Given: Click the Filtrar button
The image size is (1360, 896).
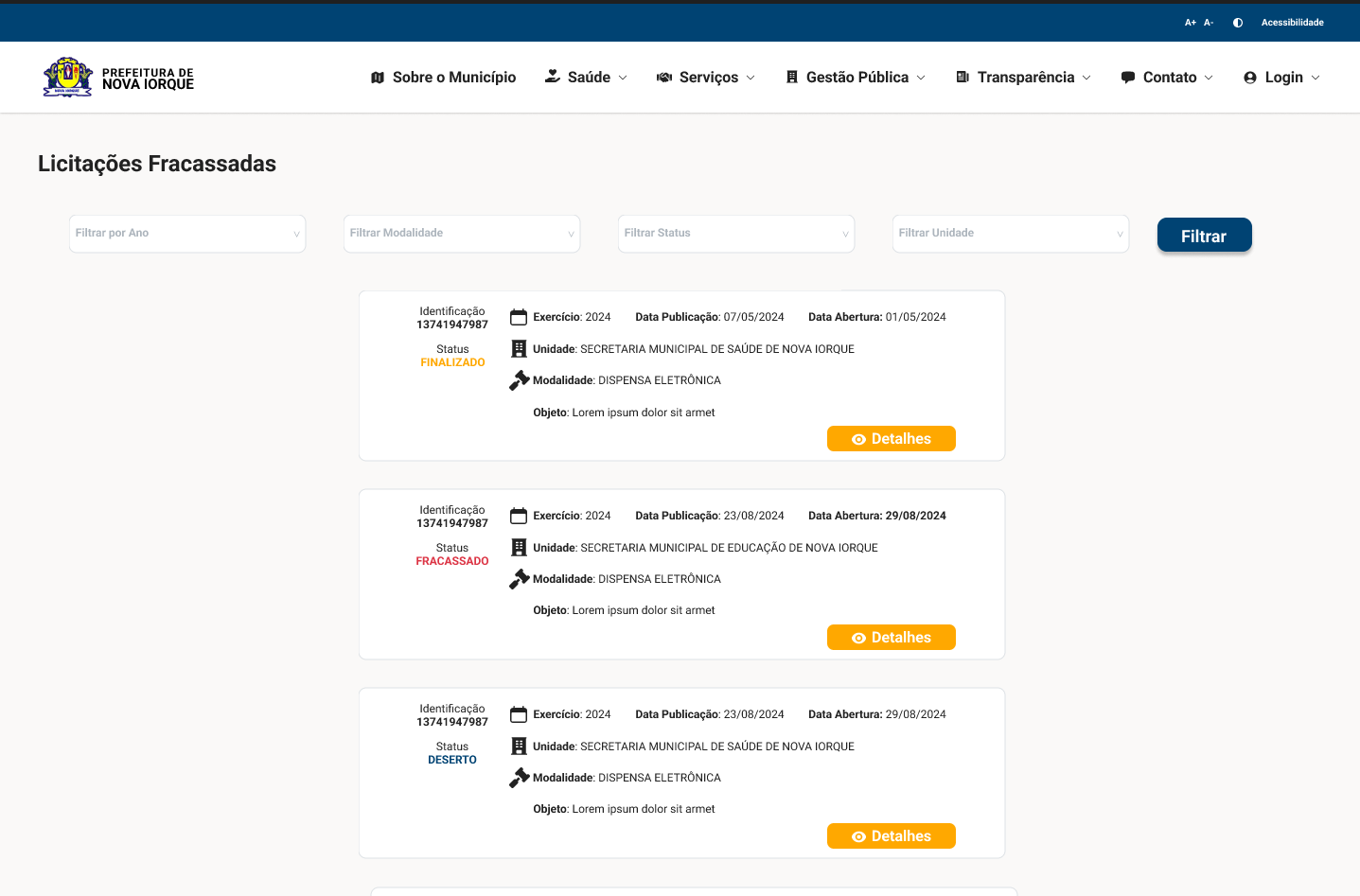Looking at the screenshot, I should tap(1205, 236).
